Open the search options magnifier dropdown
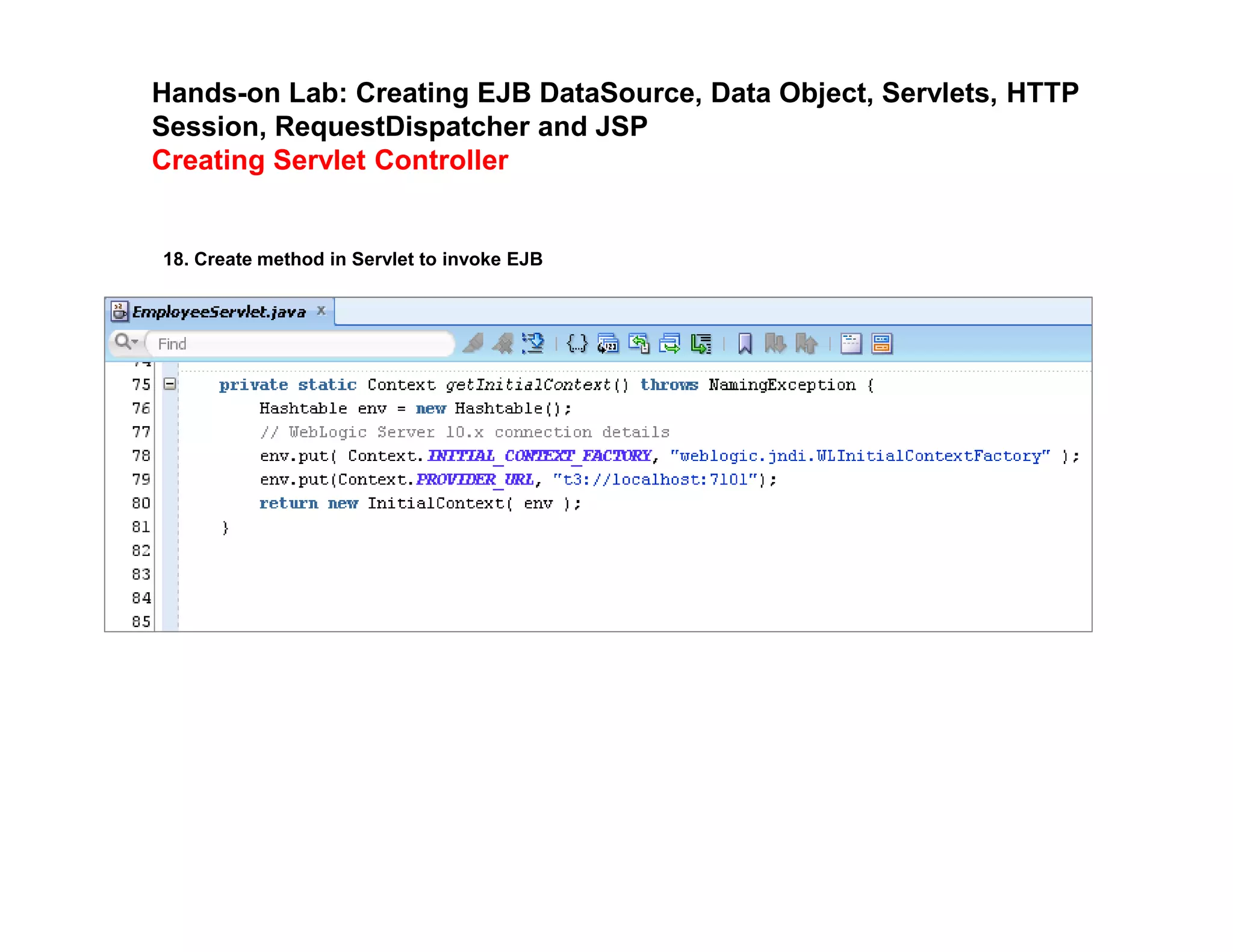The width and height of the screenshot is (1233, 952). (126, 342)
